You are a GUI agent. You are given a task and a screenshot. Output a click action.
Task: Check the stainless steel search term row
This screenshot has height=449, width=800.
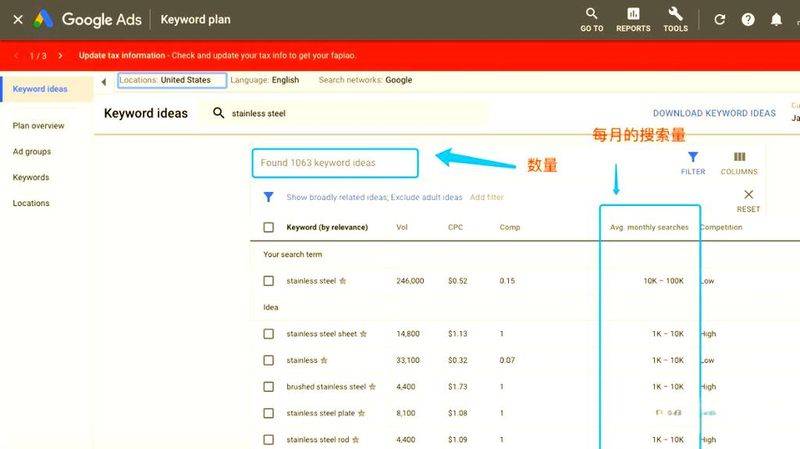pyautogui.click(x=268, y=281)
